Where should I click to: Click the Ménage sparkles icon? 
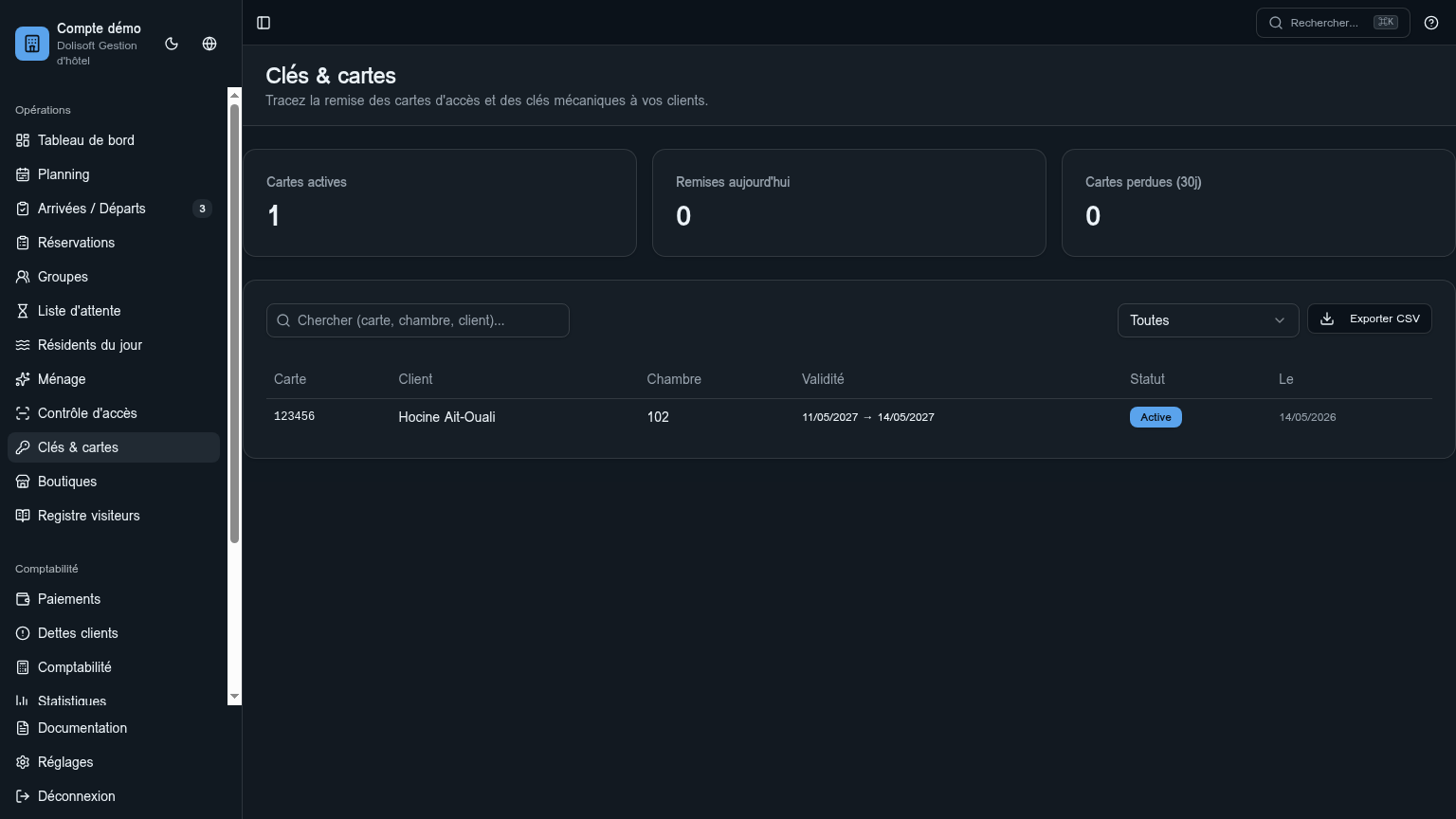tap(23, 379)
